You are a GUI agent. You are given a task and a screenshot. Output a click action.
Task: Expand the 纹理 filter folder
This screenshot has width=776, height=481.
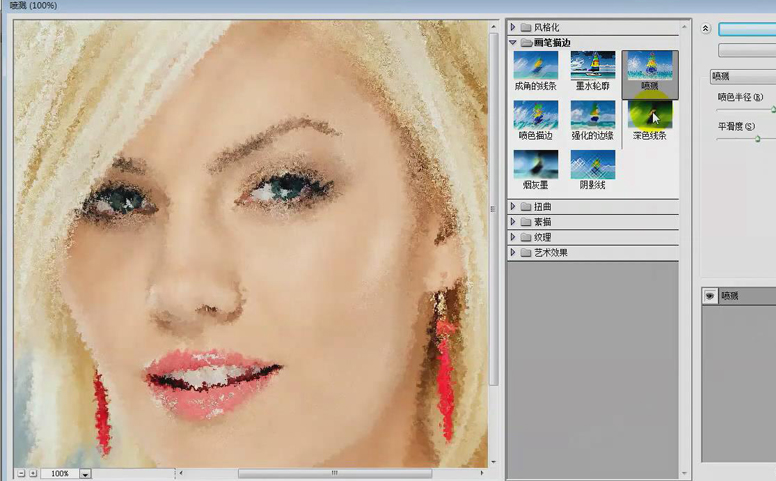[x=513, y=237]
